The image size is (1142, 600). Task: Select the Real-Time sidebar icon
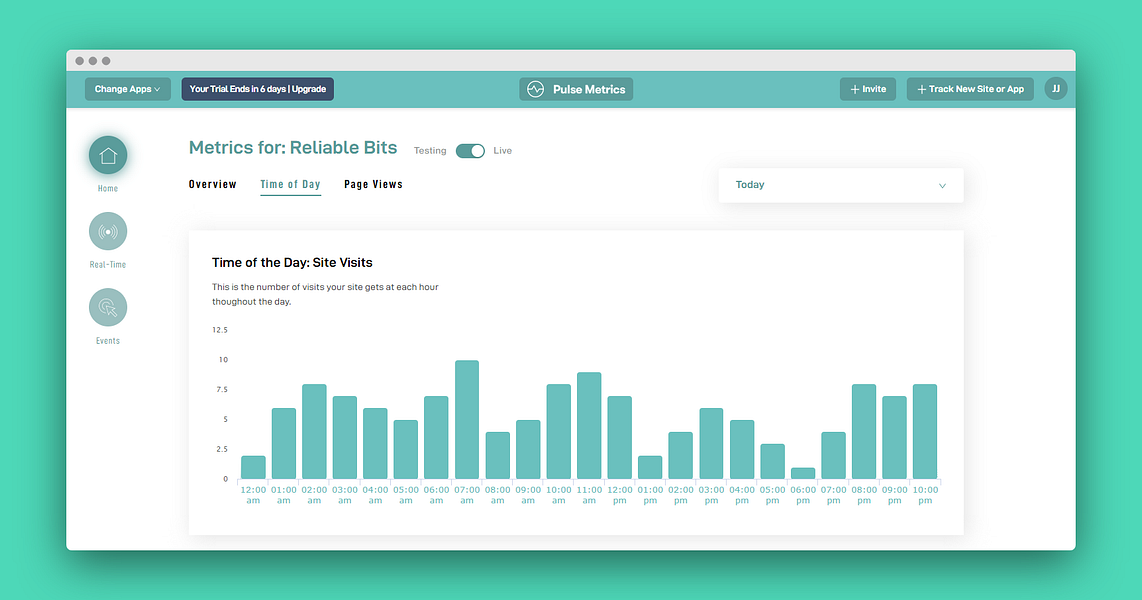point(107,231)
